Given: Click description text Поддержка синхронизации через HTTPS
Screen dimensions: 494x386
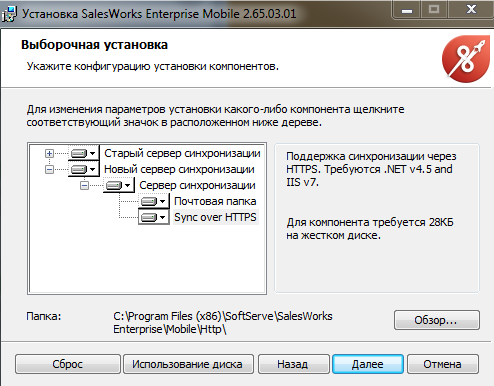Looking at the screenshot, I should coord(371,169).
